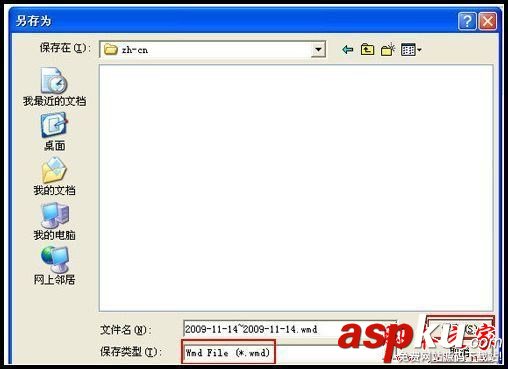508x369 pixels.
Task: Open My Documents (我的文档) folder
Action: coord(54,176)
